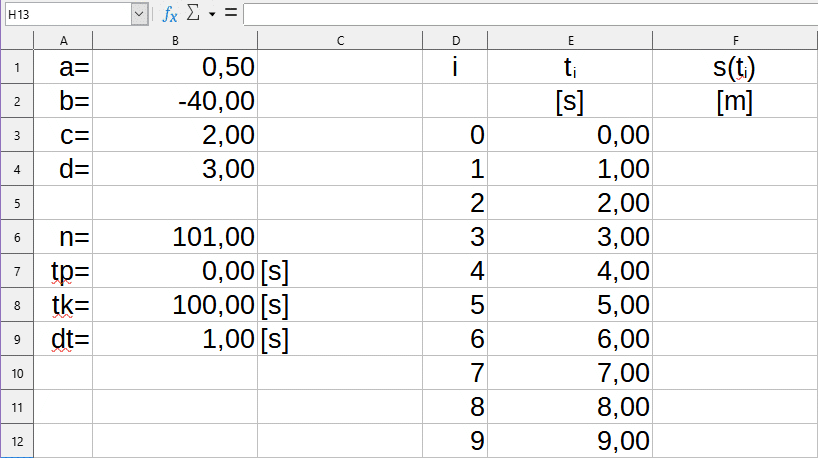Click the Name Box showing H13
The image size is (818, 458).
(66, 14)
